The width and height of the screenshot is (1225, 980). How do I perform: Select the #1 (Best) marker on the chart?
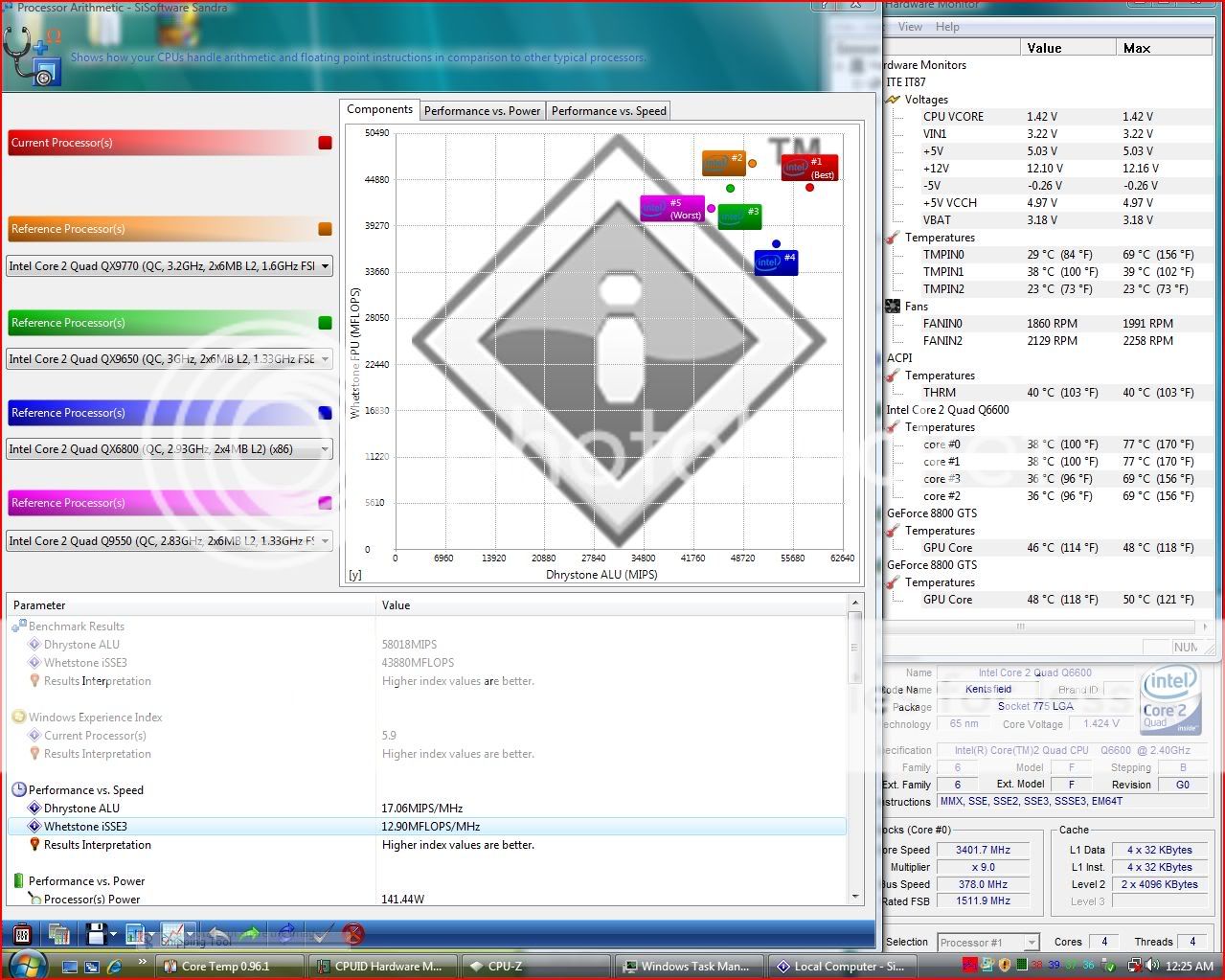coord(809,168)
